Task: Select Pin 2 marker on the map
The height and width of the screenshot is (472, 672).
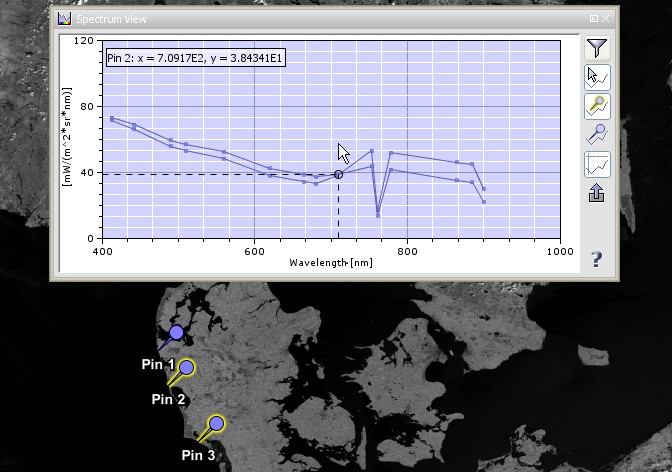Action: point(186,368)
